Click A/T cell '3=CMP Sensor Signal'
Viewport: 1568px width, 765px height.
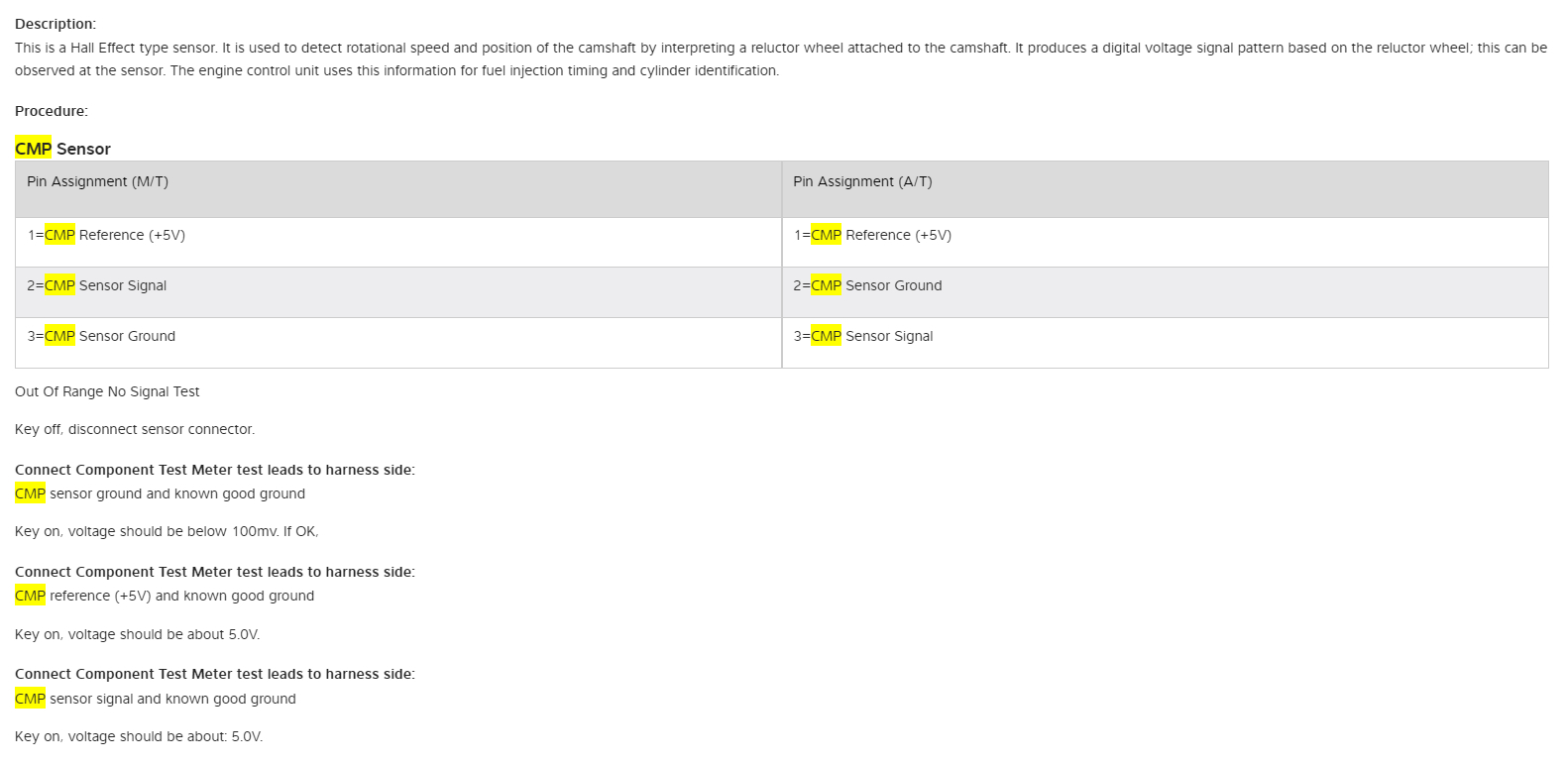(x=863, y=337)
